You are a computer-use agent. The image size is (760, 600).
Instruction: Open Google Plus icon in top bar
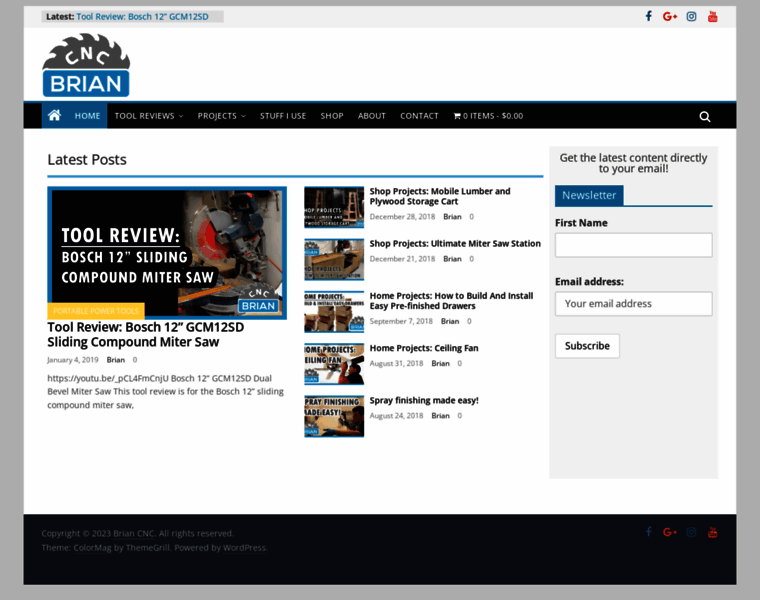pos(670,16)
